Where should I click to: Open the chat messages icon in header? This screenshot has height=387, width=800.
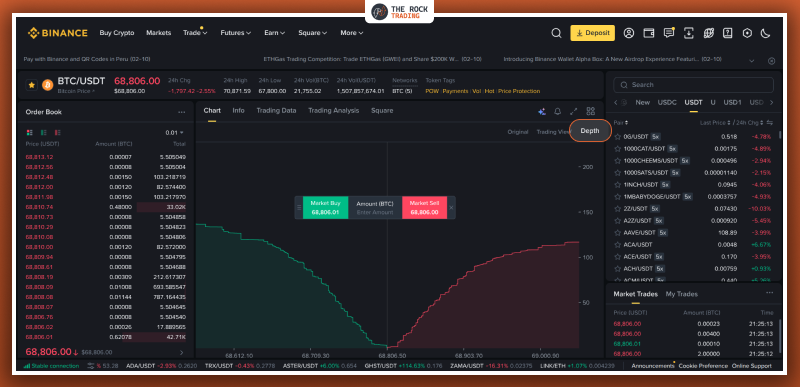pos(668,33)
